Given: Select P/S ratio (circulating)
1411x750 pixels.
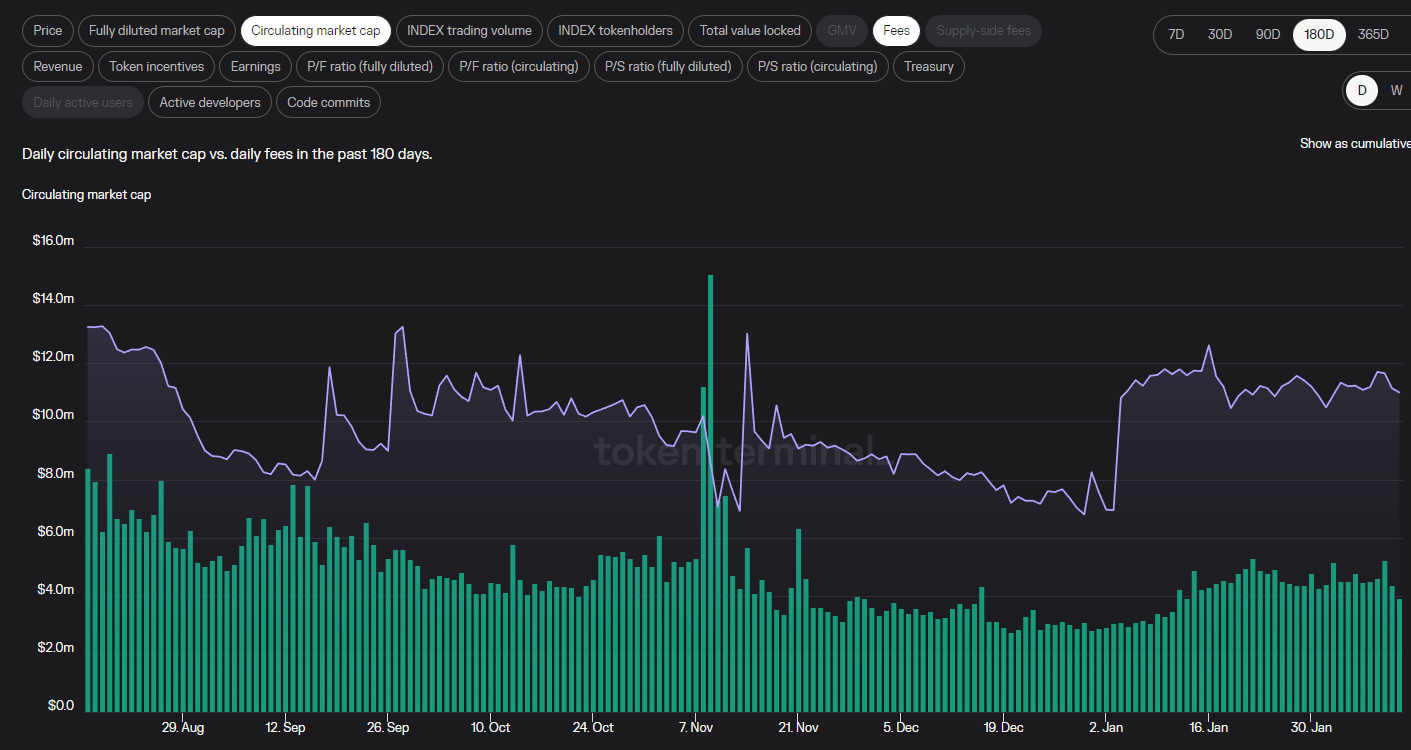Looking at the screenshot, I should (x=818, y=67).
